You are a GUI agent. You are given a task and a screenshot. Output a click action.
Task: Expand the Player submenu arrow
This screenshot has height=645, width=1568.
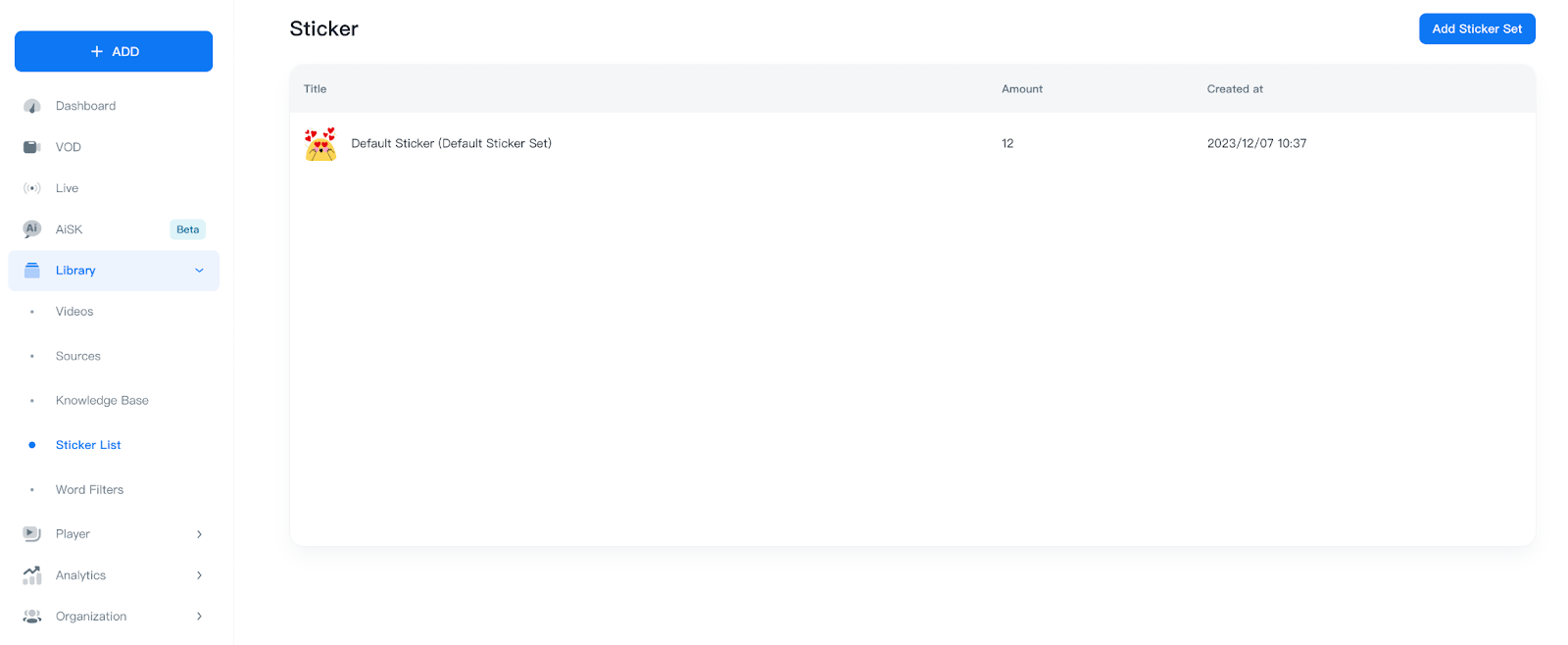pos(199,534)
